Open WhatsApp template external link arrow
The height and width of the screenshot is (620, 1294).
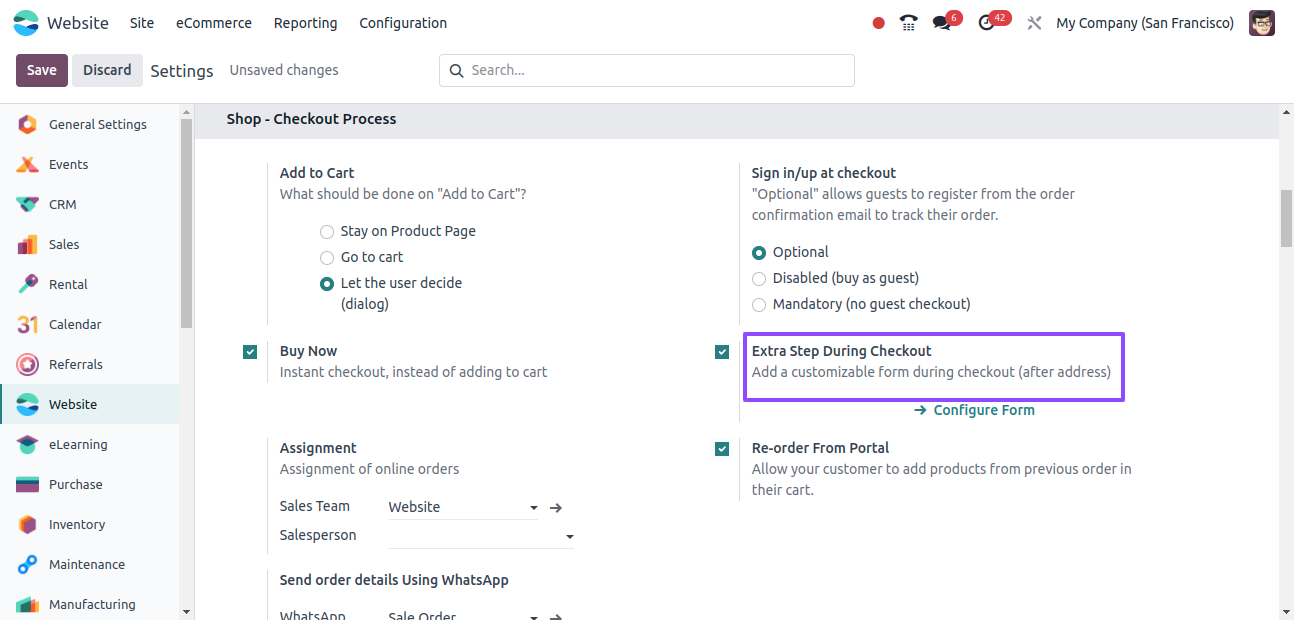point(557,617)
